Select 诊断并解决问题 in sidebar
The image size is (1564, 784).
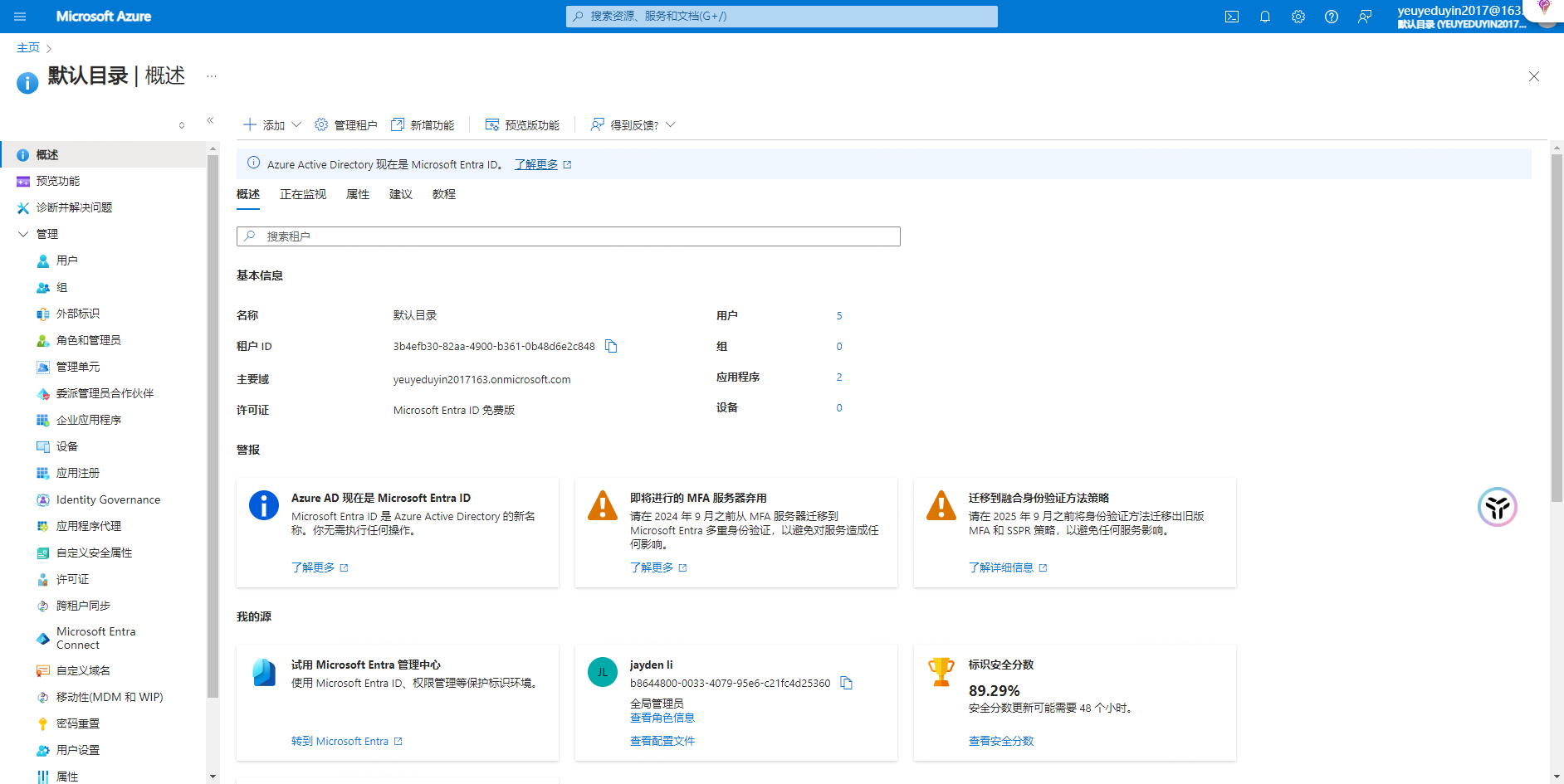pos(74,207)
